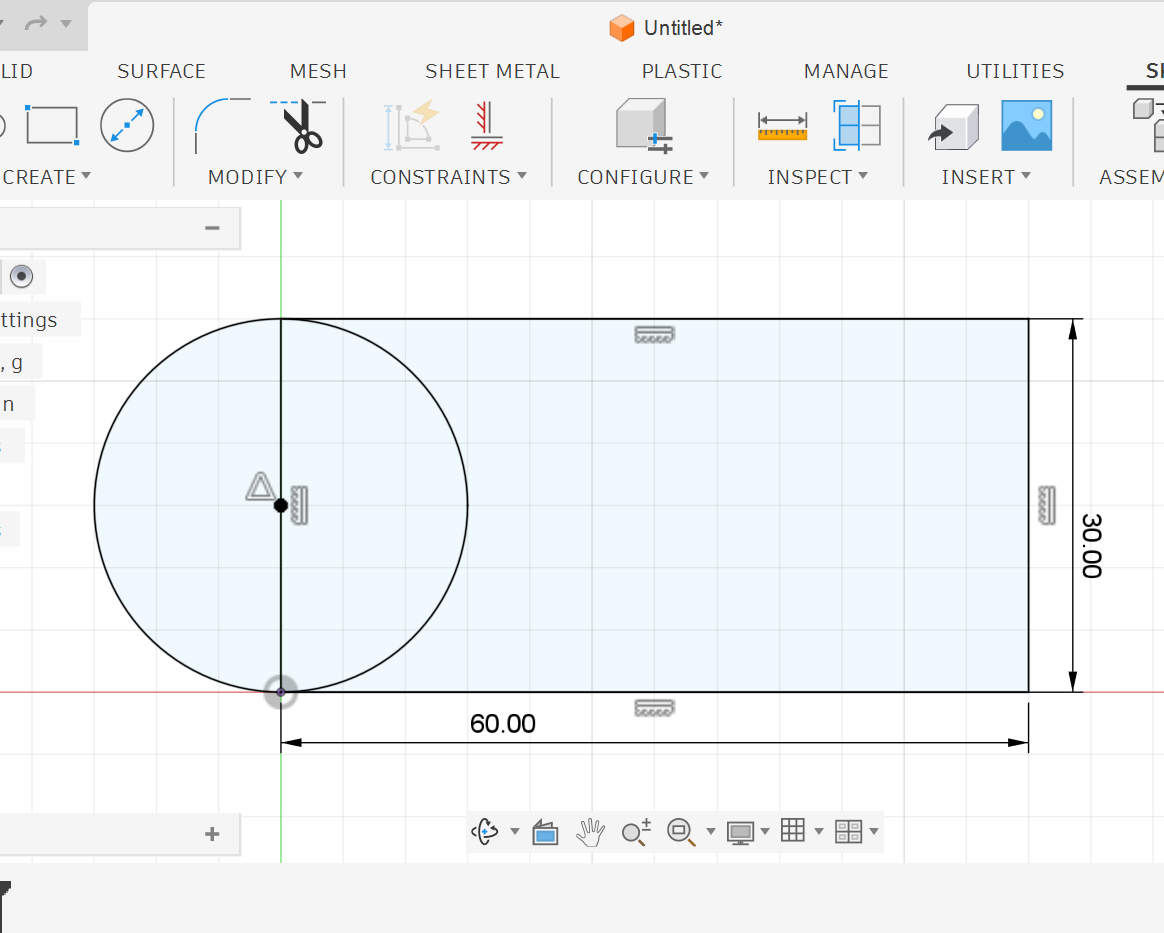Select the Coincident/Fix constraint icon
This screenshot has height=933, width=1164.
pyautogui.click(x=487, y=125)
